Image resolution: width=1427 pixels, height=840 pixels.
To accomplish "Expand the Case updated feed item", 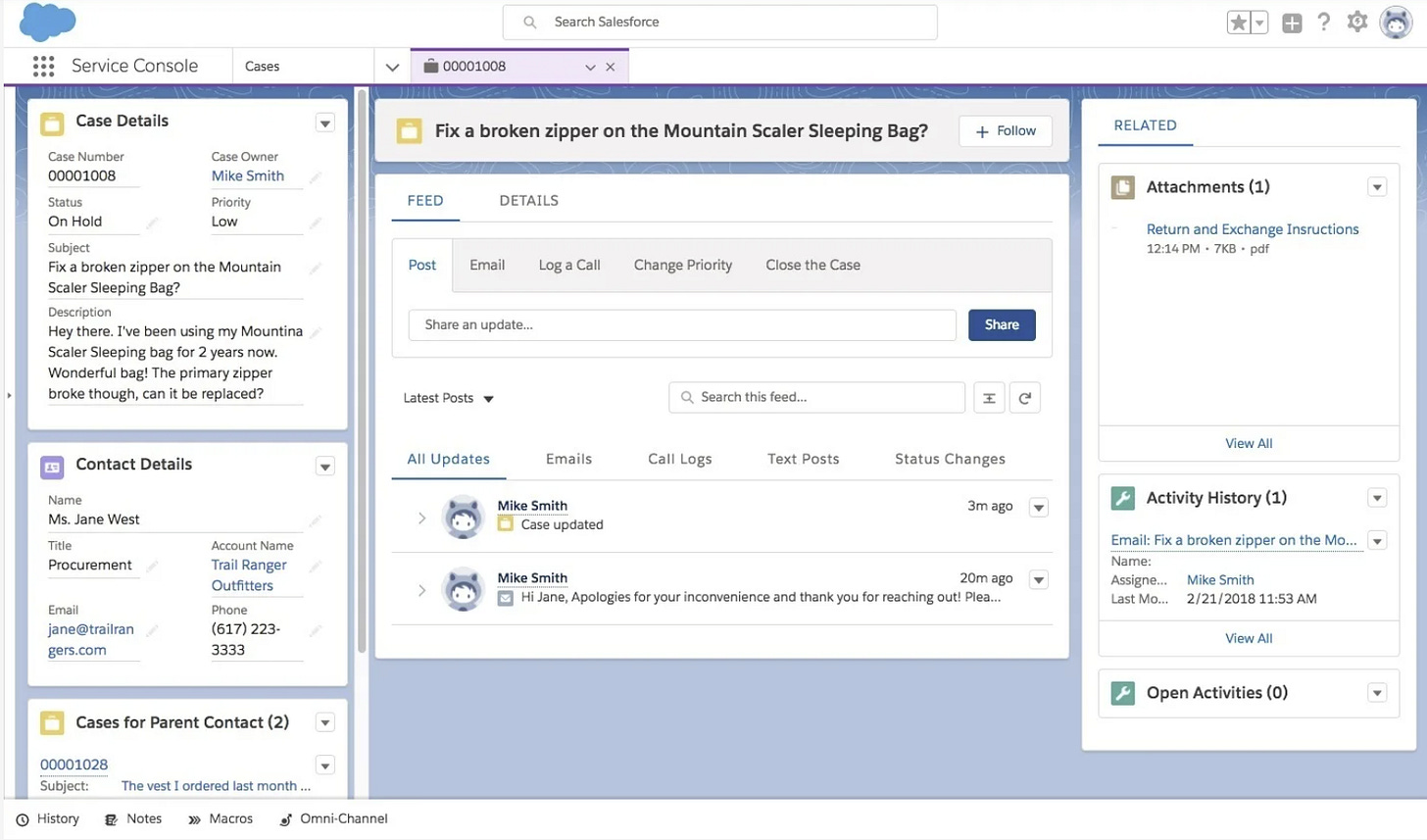I will coord(421,518).
